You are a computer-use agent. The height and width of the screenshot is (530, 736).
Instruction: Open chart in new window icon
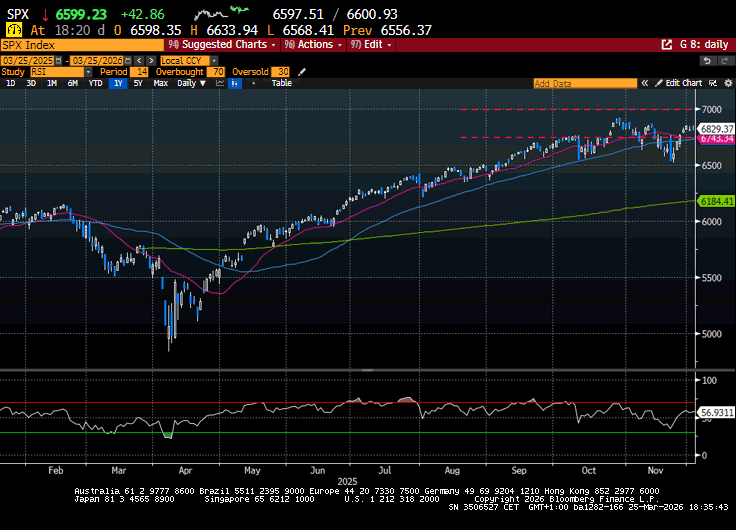pos(667,45)
